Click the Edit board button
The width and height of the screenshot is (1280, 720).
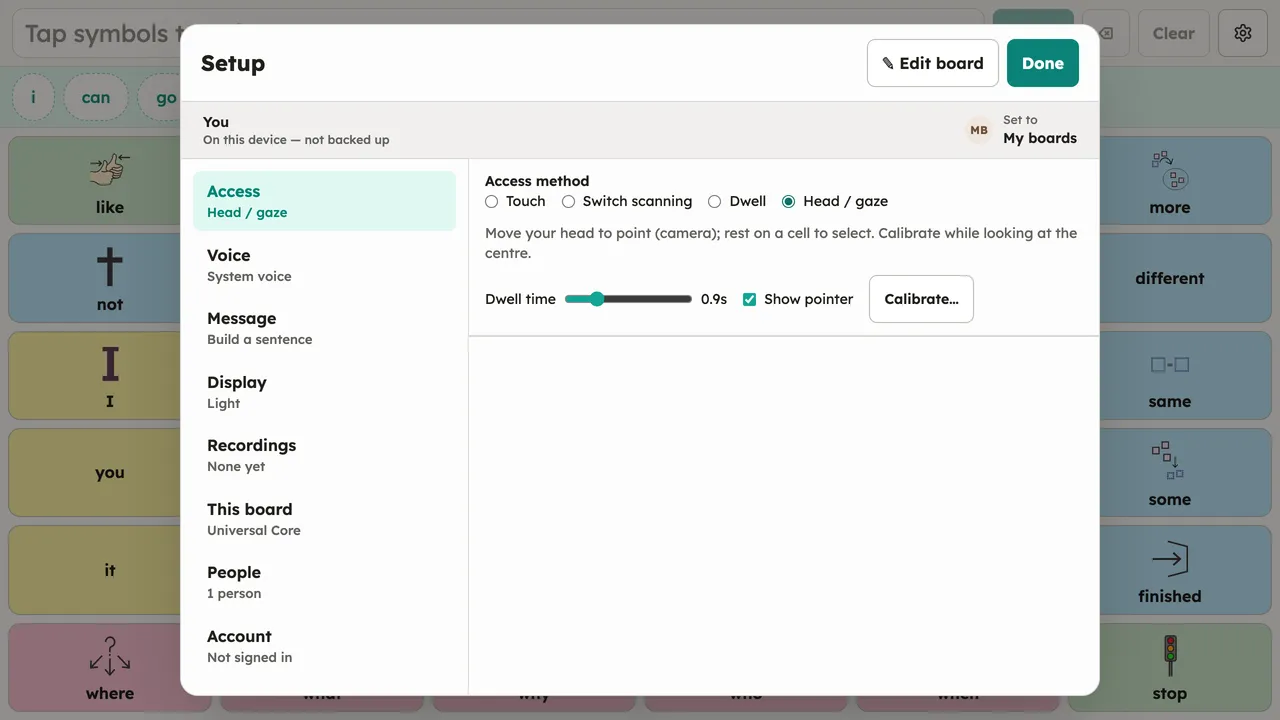pyautogui.click(x=932, y=63)
